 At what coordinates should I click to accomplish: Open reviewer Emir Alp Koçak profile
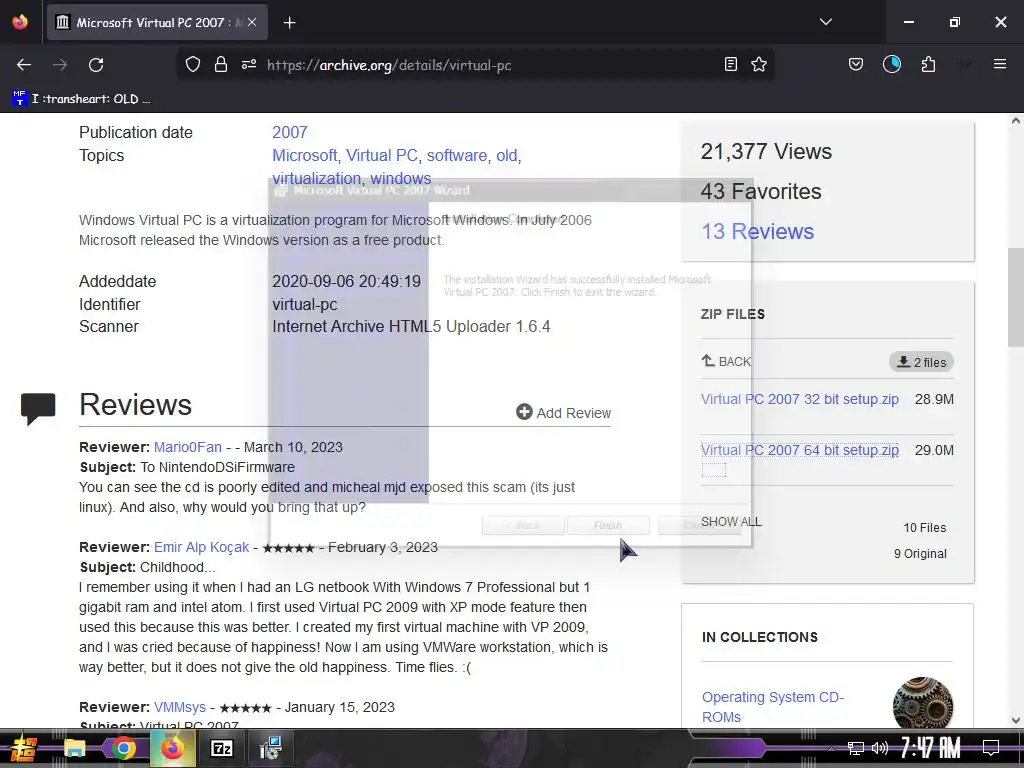(x=201, y=547)
